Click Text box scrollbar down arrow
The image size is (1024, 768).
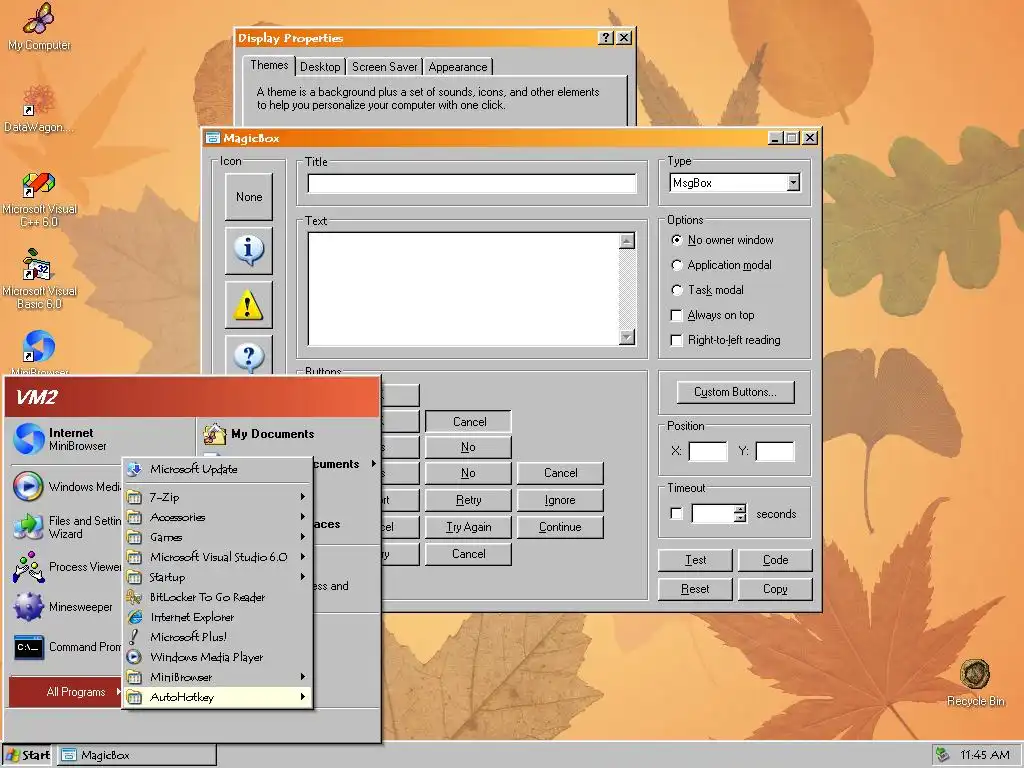coord(627,337)
